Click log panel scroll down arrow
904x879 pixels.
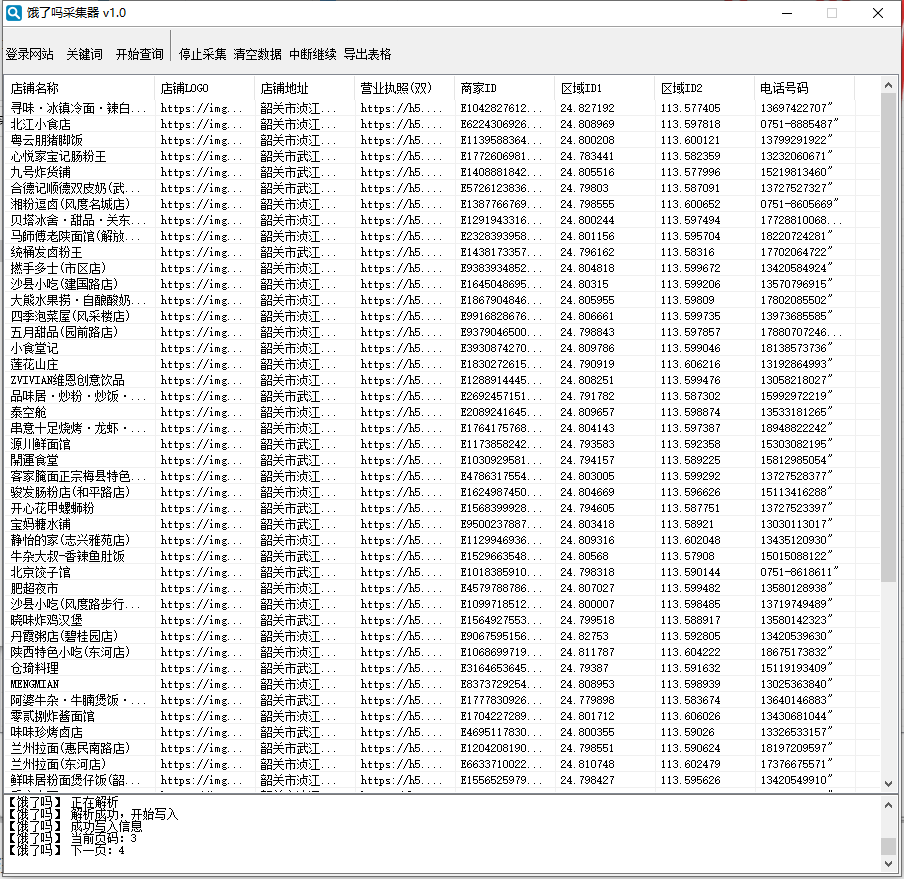[888, 863]
